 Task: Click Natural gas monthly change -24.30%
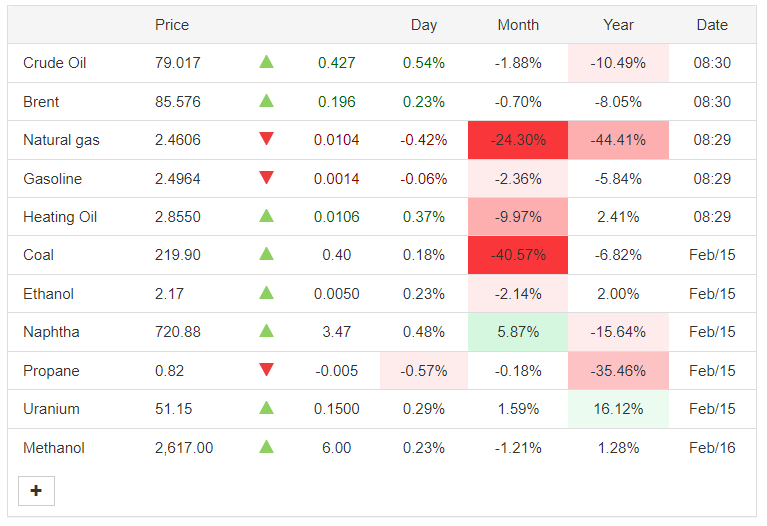pyautogui.click(x=518, y=140)
